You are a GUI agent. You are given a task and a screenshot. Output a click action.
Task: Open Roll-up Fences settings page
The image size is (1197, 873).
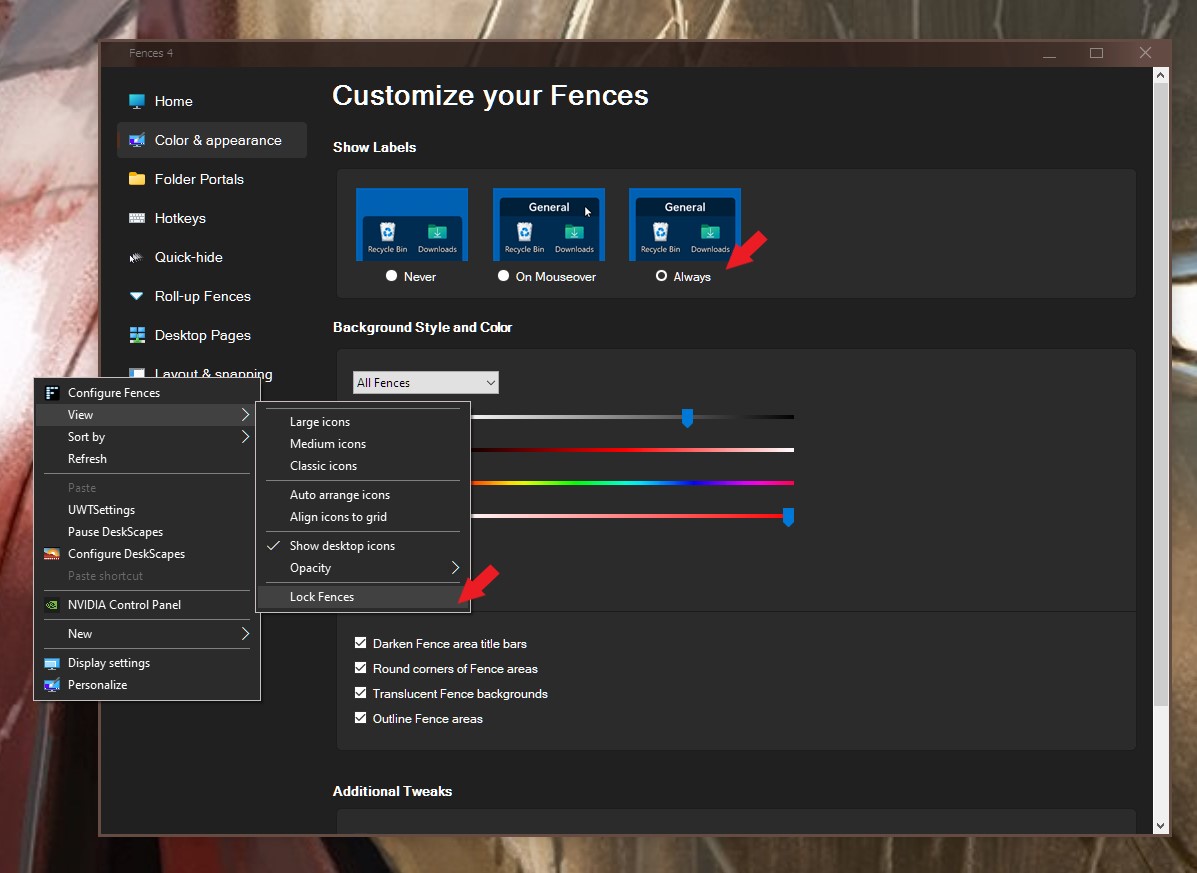pyautogui.click(x=211, y=296)
